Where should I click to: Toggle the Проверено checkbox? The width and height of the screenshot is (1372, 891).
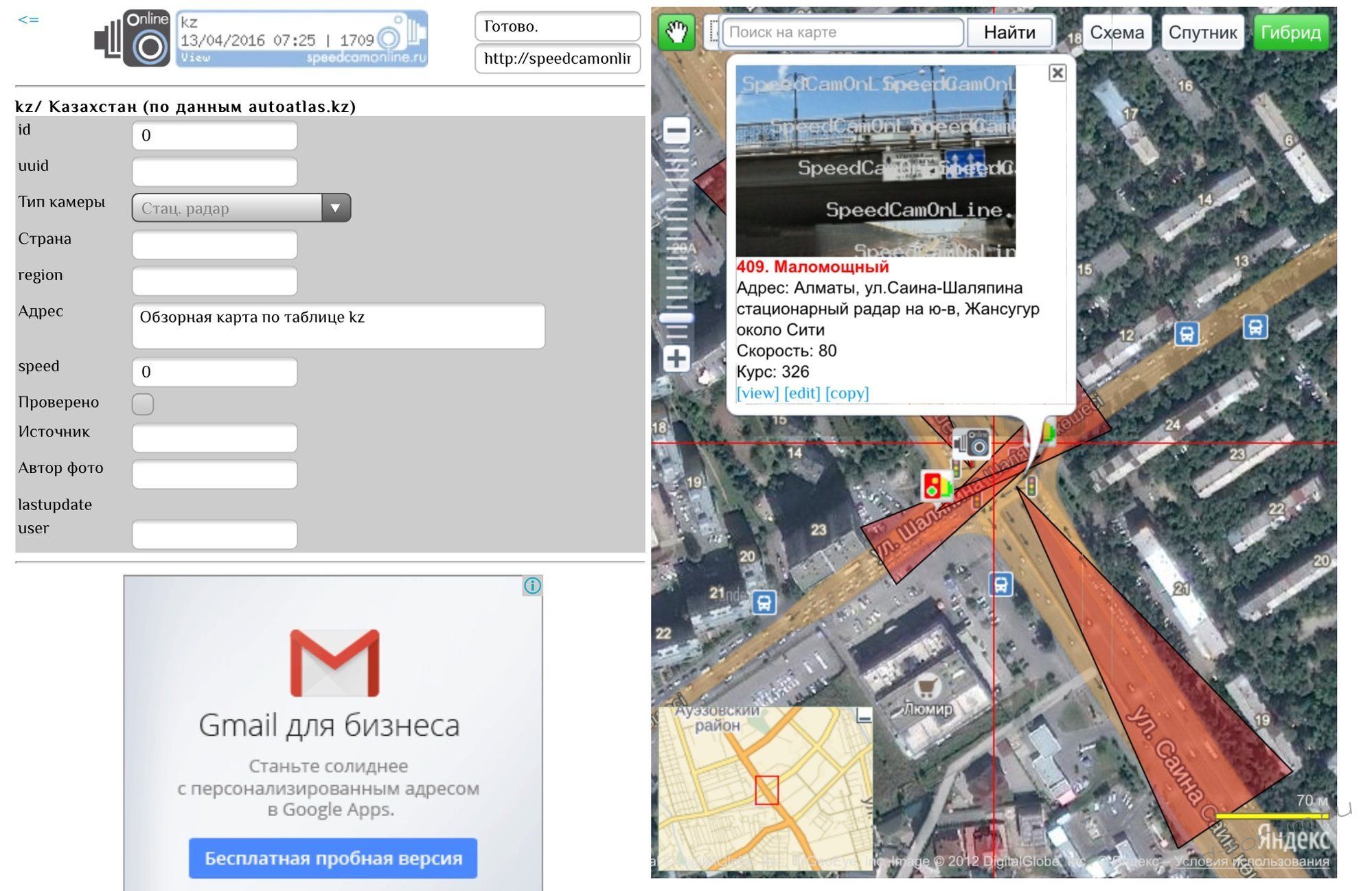(x=143, y=404)
